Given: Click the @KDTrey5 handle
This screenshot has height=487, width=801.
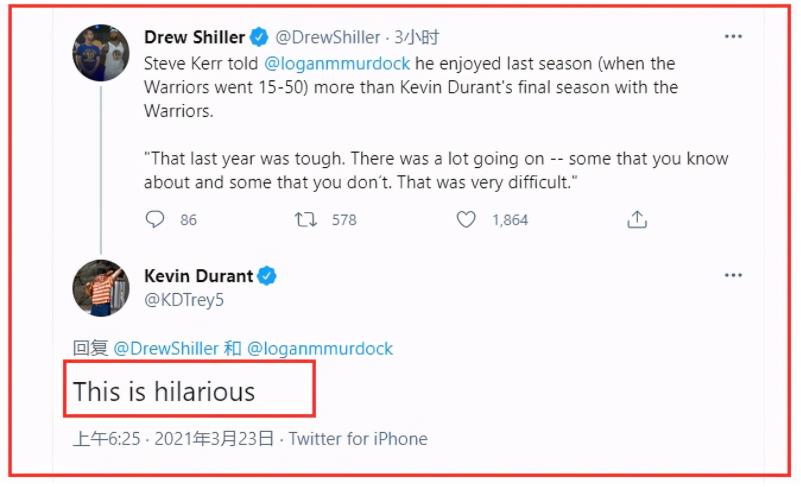Looking at the screenshot, I should click(183, 298).
